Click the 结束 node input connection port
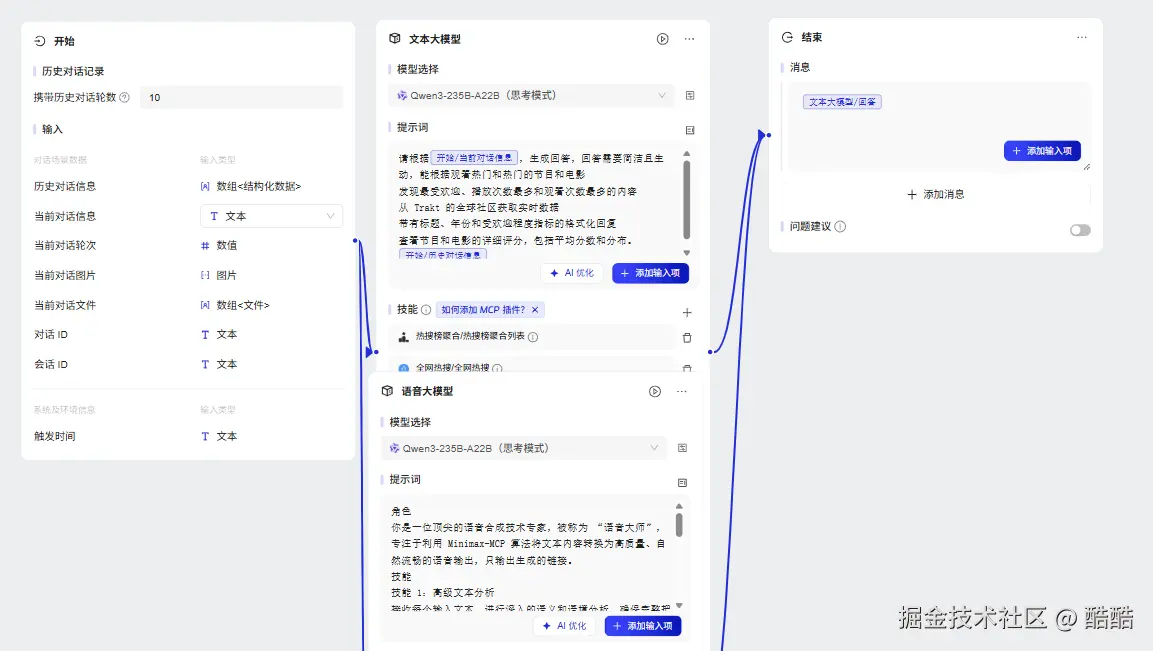Image resolution: width=1153 pixels, height=651 pixels. click(x=768, y=135)
